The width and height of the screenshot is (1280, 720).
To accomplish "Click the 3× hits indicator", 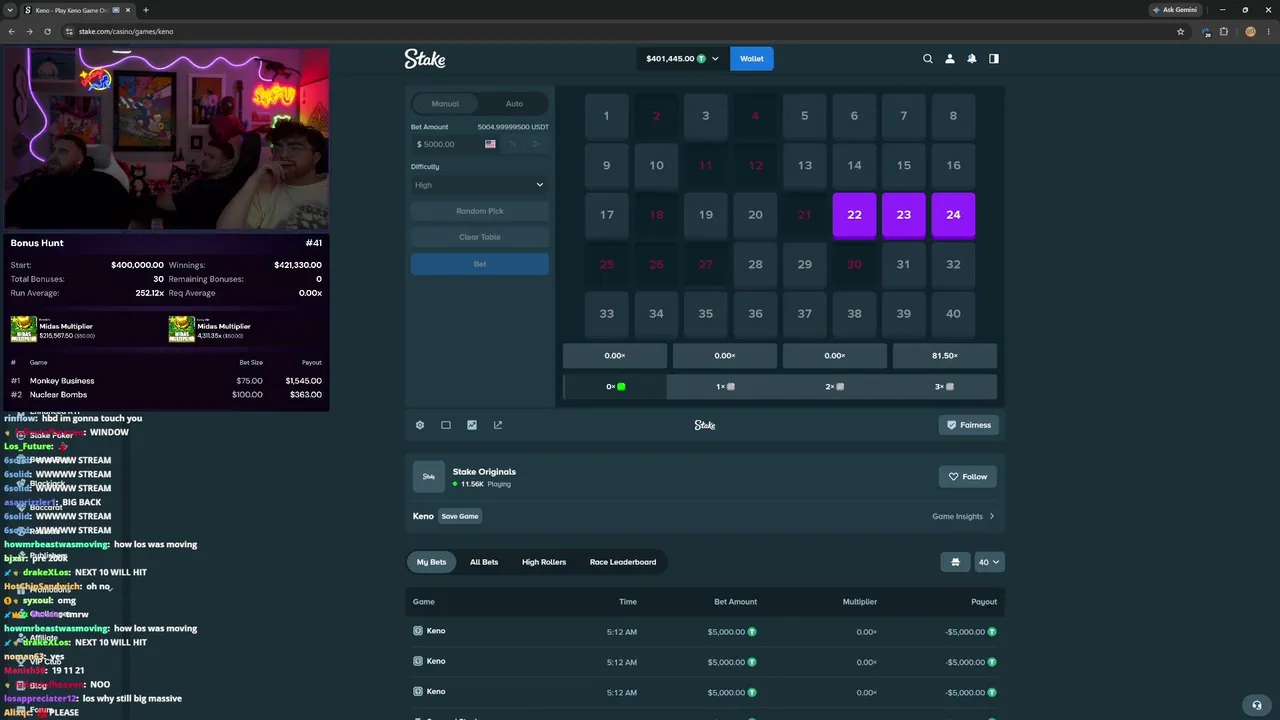I will click(944, 387).
